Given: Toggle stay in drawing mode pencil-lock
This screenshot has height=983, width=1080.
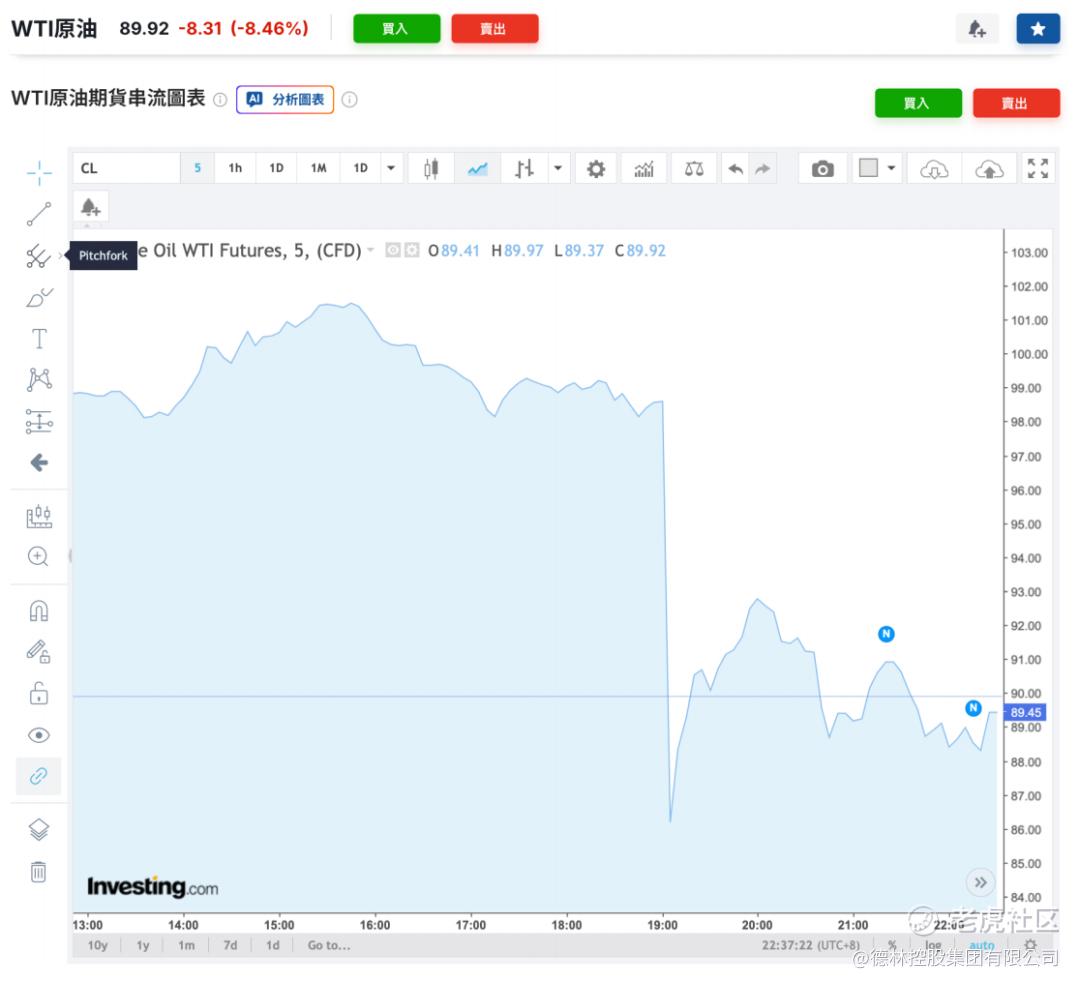Looking at the screenshot, I should point(39,652).
